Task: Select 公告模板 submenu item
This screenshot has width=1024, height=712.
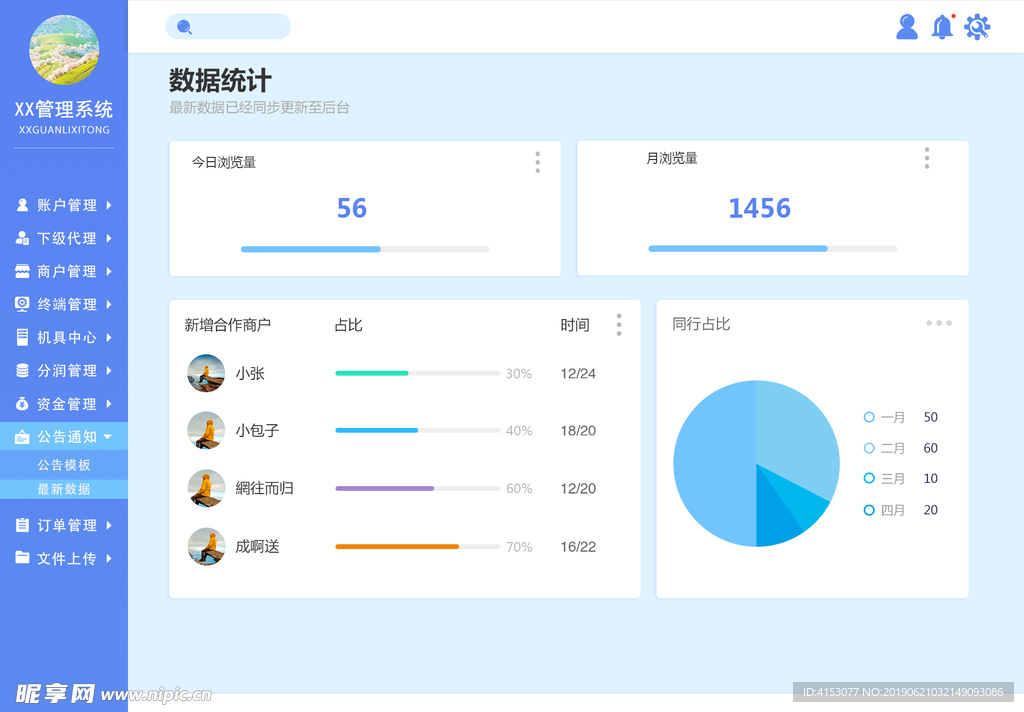Action: click(x=64, y=465)
